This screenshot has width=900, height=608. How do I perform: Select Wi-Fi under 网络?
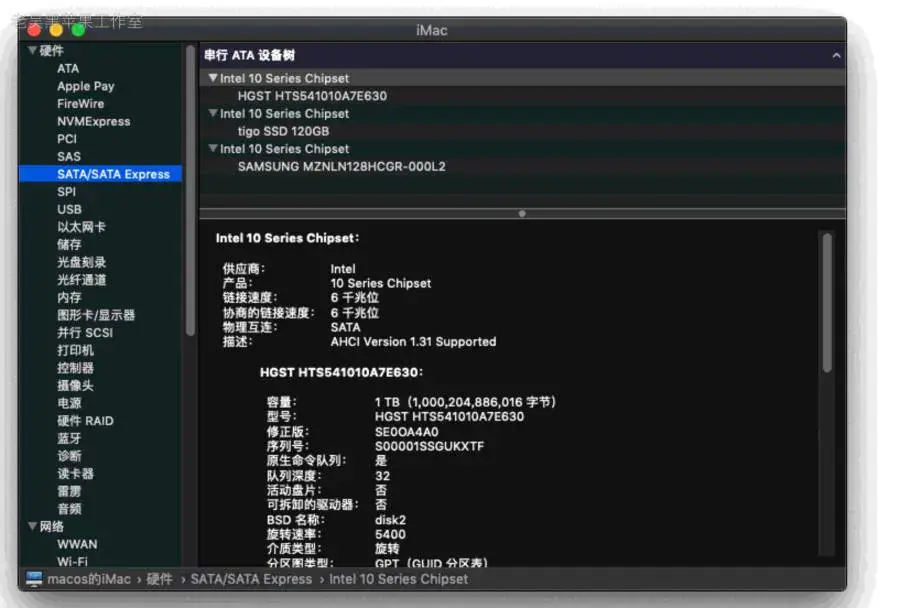72,561
